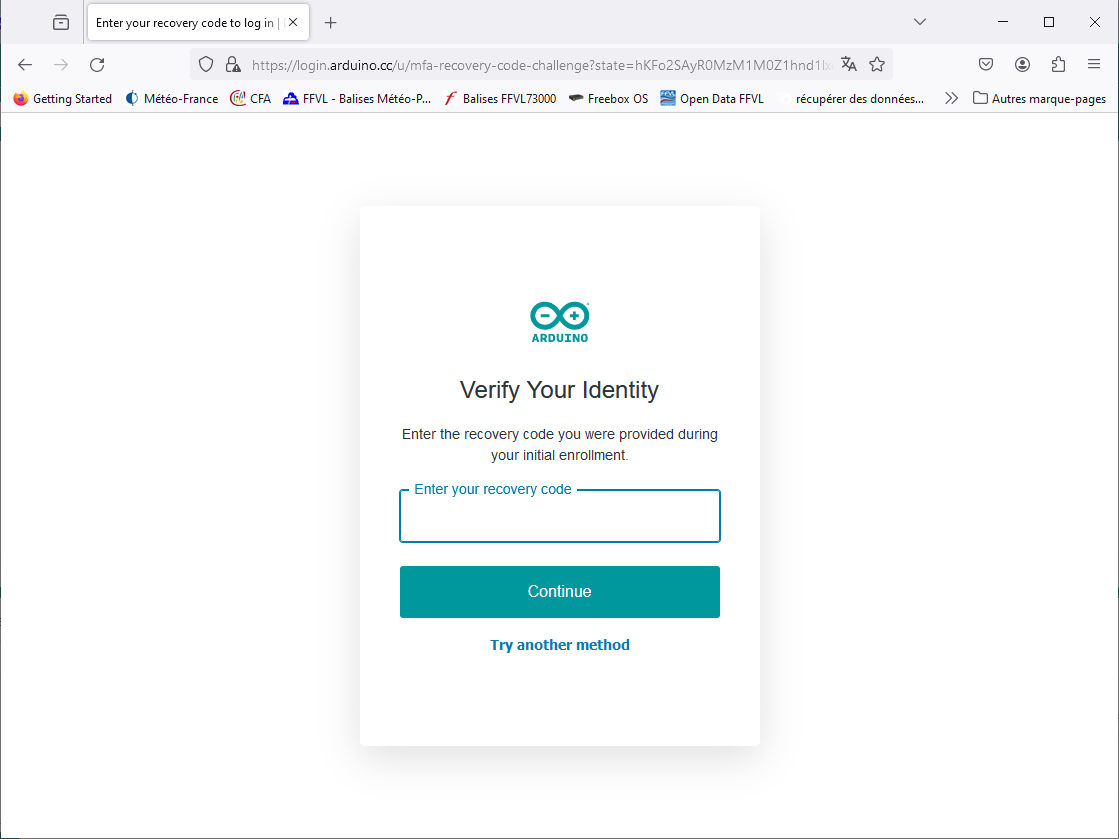Viewport: 1119px width, 839px height.
Task: Click the Try another method link
Action: click(559, 644)
